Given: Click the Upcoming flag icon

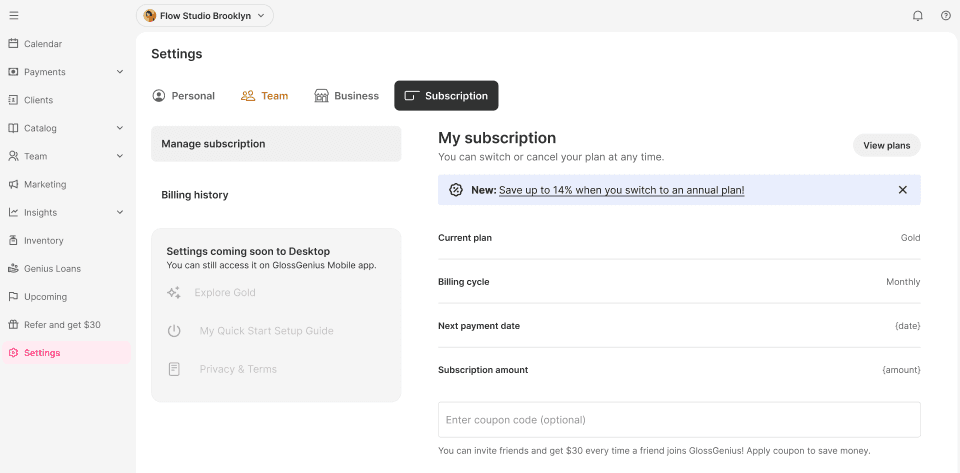Looking at the screenshot, I should (13, 297).
